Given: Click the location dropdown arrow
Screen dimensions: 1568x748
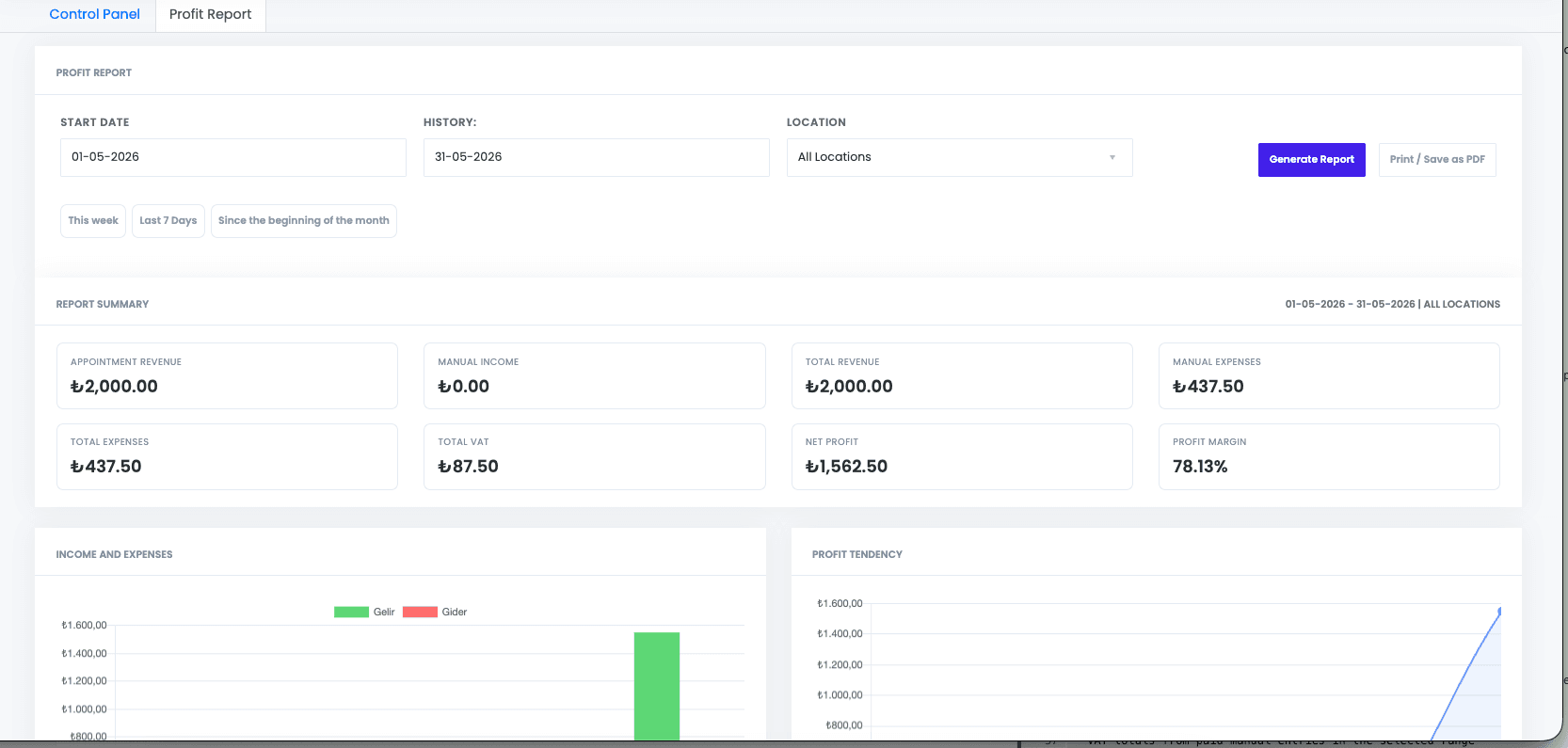Looking at the screenshot, I should [1112, 157].
